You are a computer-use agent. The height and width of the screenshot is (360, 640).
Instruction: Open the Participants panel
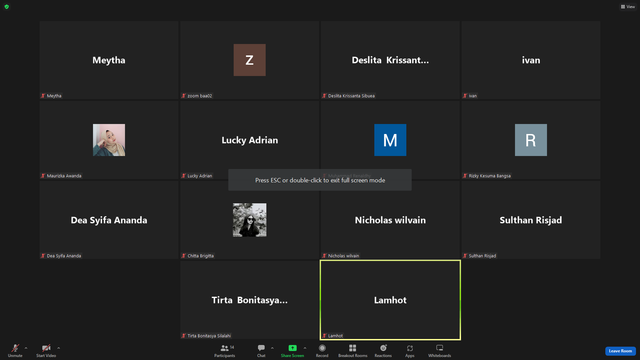(x=224, y=350)
